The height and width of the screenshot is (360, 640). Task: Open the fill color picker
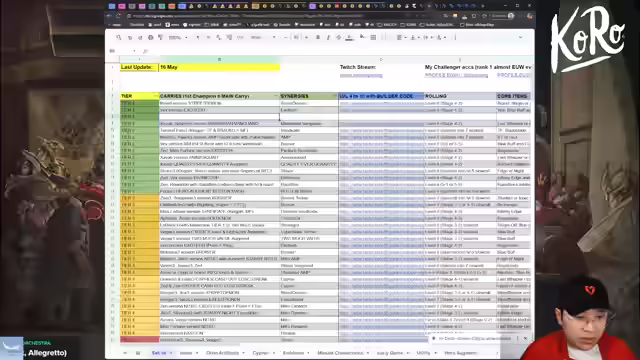tap(362, 37)
